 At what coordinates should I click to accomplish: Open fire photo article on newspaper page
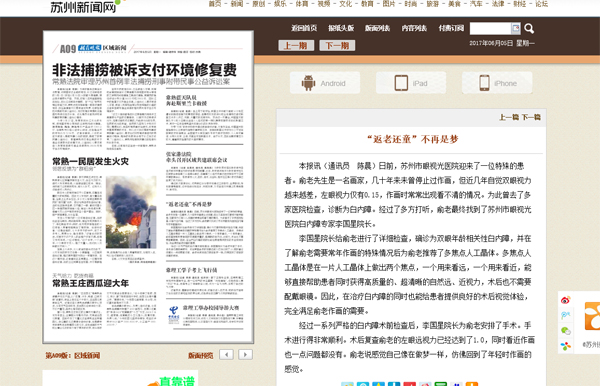point(131,212)
